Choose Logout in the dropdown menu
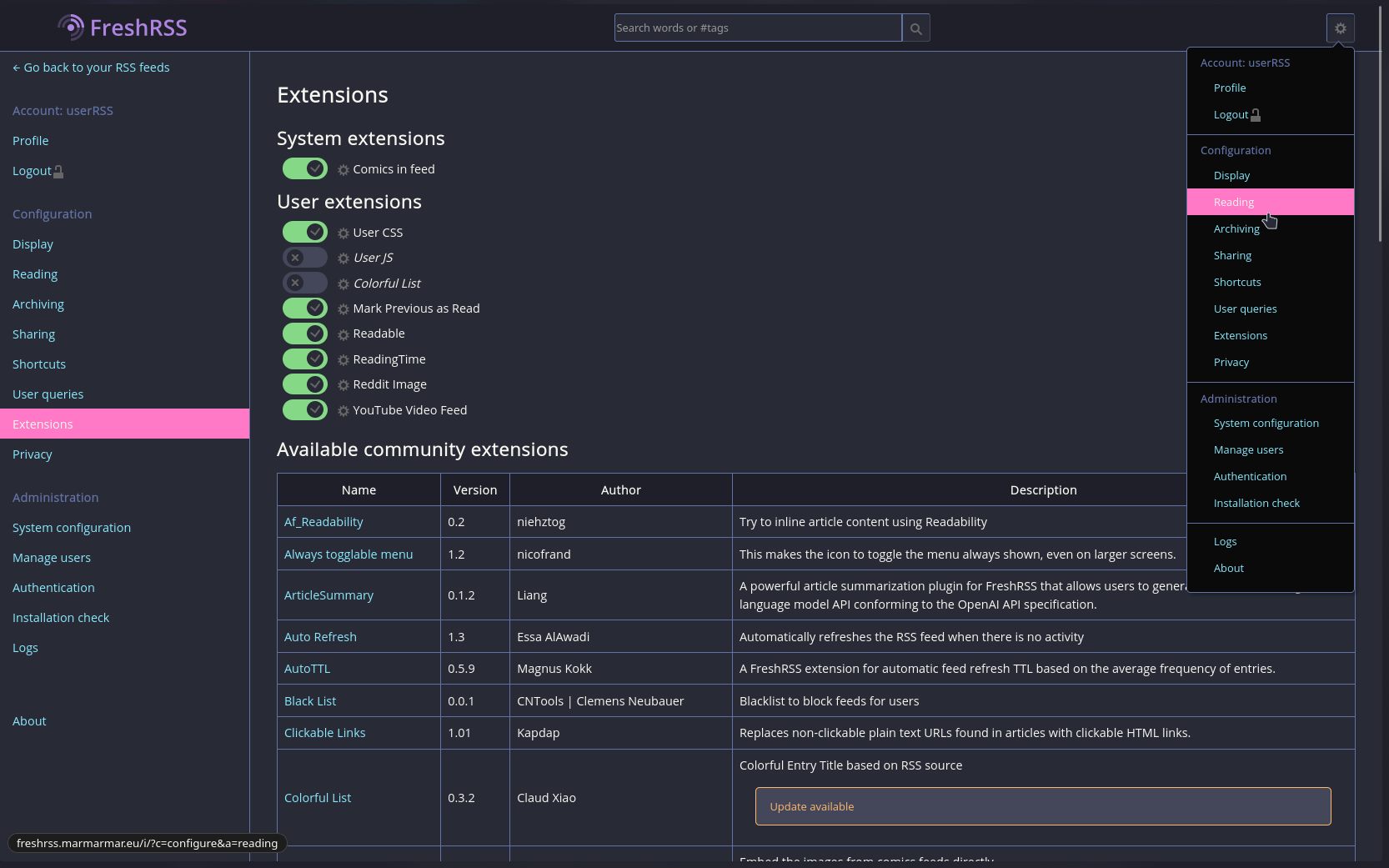 click(x=1270, y=114)
